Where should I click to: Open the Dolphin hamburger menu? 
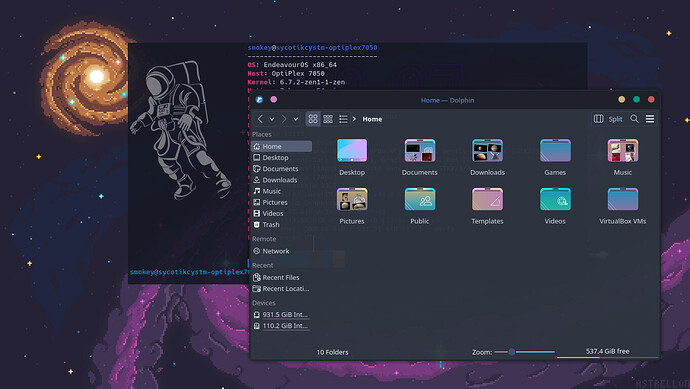pos(650,119)
